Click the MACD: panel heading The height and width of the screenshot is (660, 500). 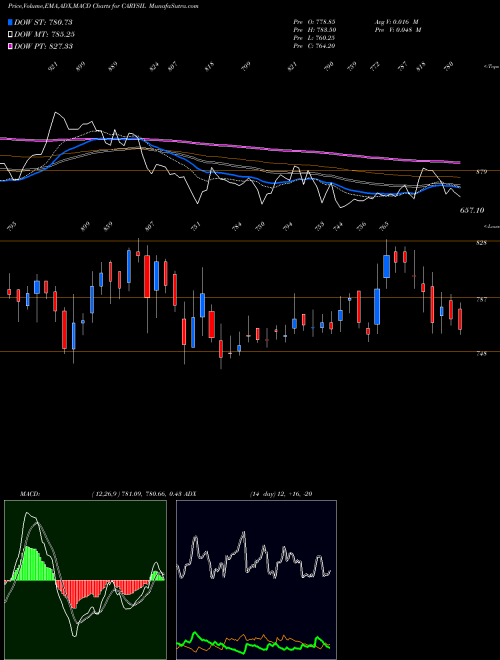click(x=29, y=494)
